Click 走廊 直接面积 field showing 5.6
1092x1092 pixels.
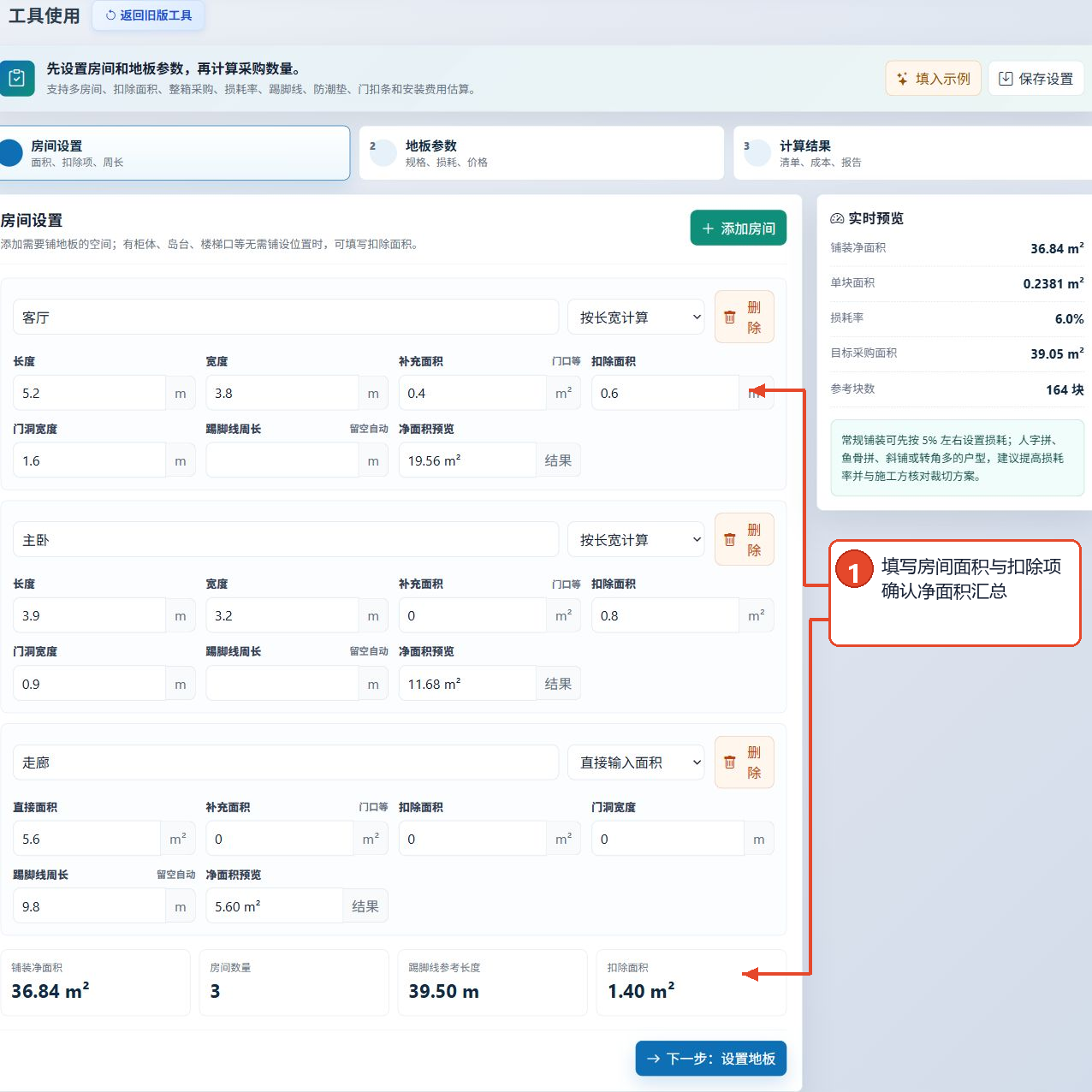click(x=86, y=839)
